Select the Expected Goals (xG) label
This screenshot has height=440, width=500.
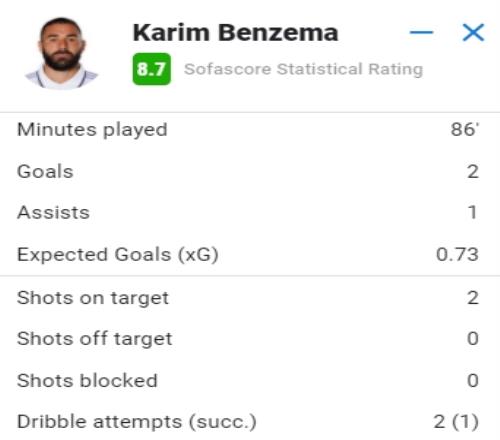click(x=118, y=255)
